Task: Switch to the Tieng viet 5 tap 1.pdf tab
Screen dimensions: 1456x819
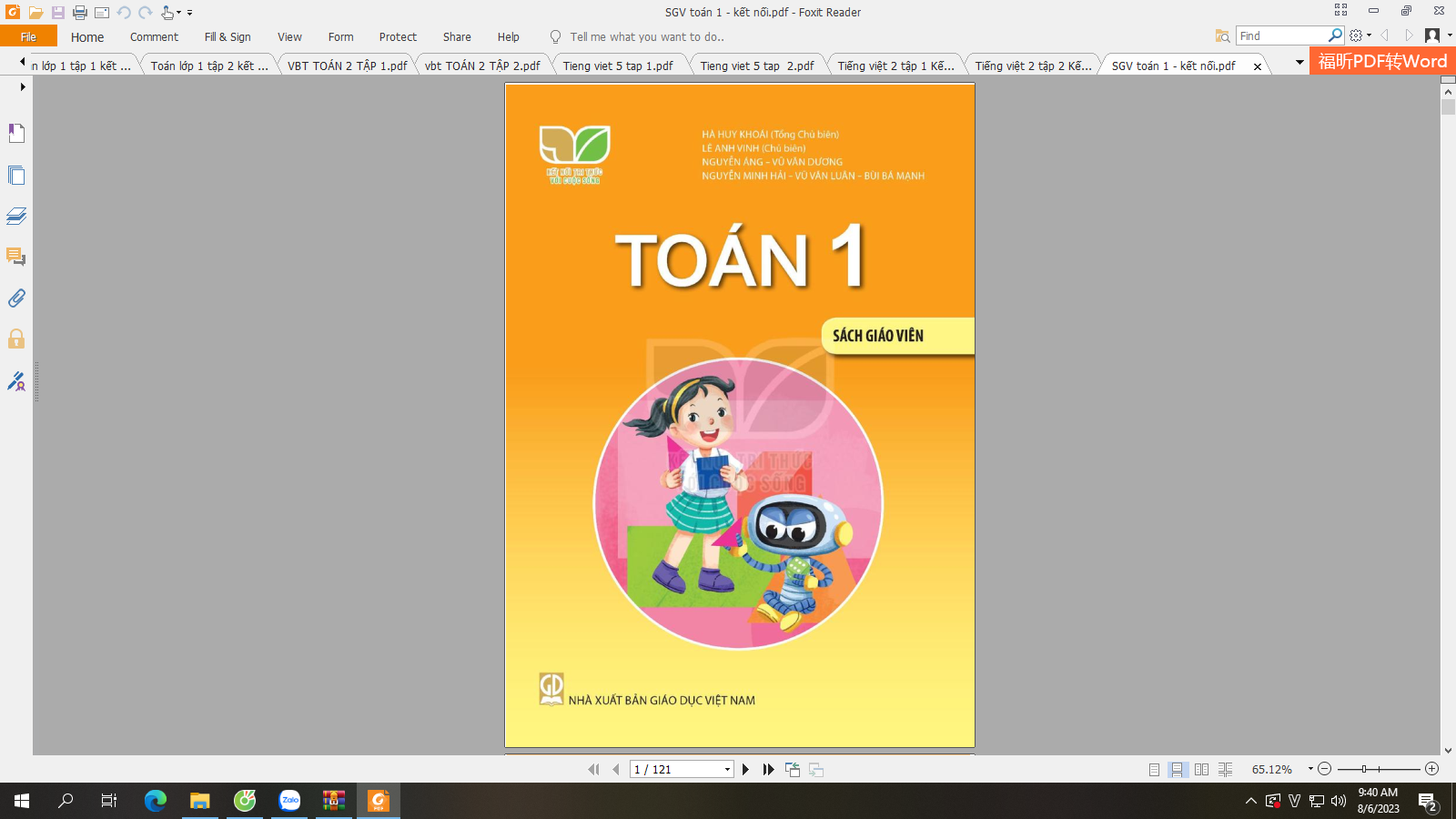Action: click(x=618, y=66)
